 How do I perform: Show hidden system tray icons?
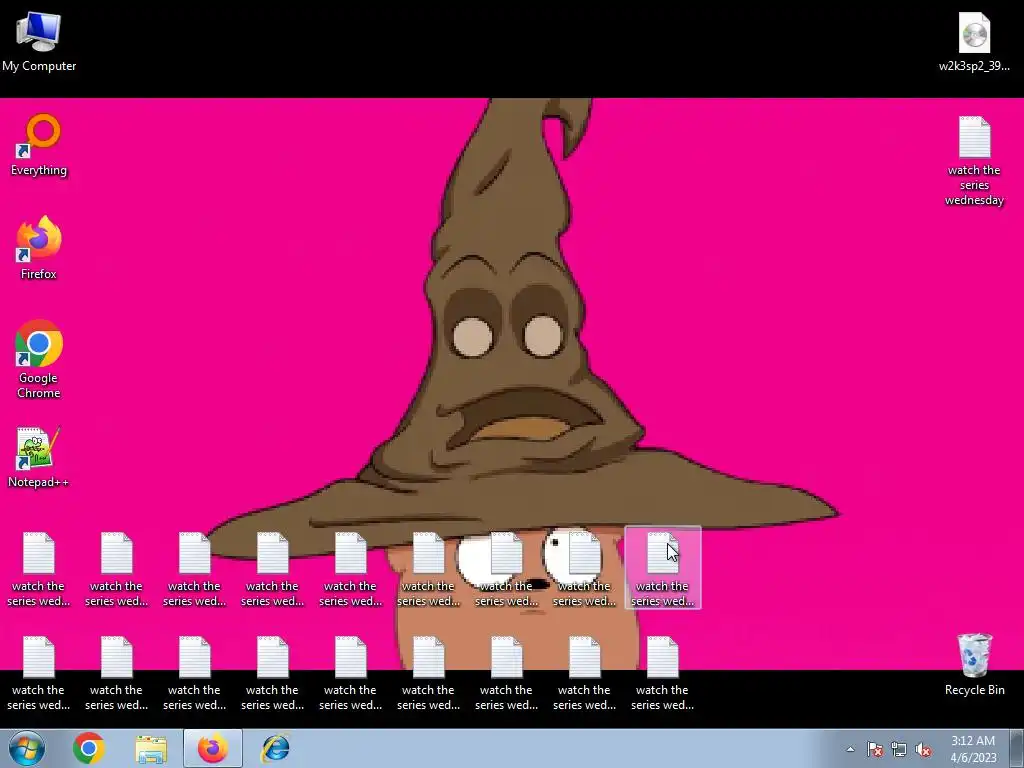(850, 749)
